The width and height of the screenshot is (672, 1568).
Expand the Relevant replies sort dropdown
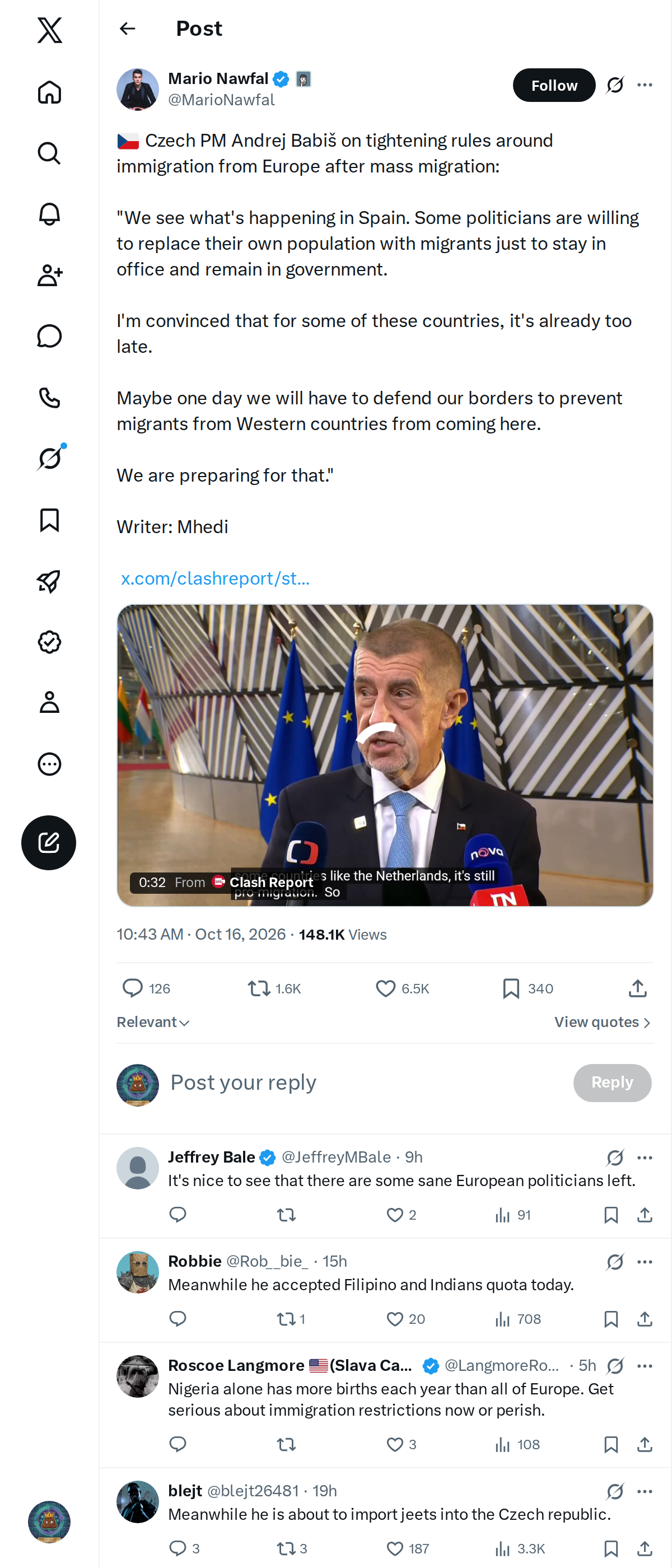(153, 1022)
